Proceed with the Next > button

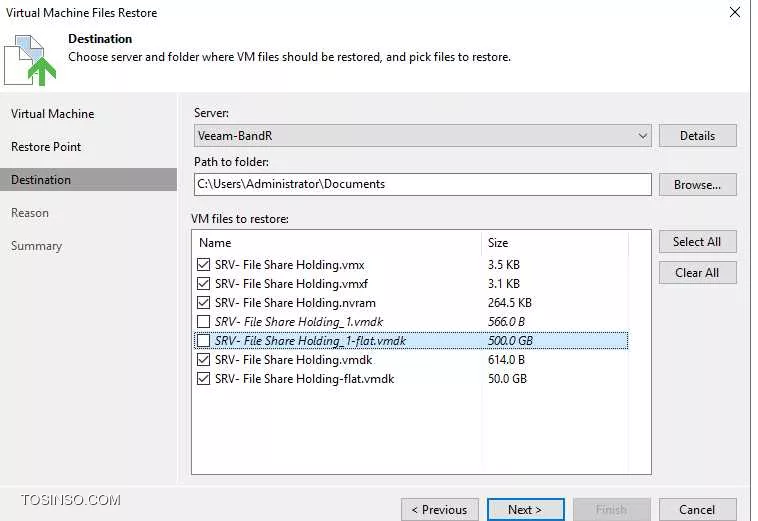click(525, 509)
